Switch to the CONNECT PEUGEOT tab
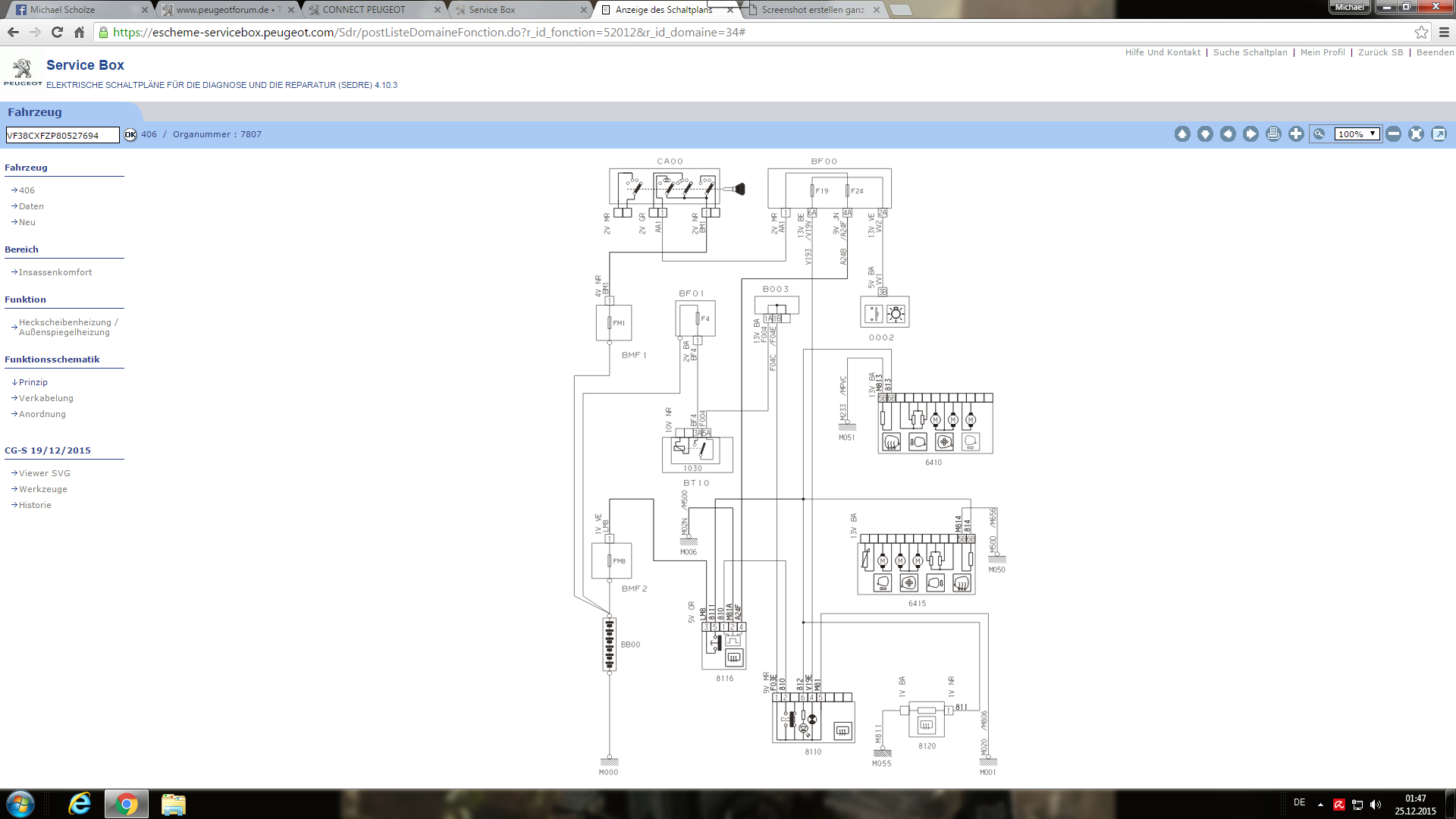The image size is (1456, 819). pos(364,10)
